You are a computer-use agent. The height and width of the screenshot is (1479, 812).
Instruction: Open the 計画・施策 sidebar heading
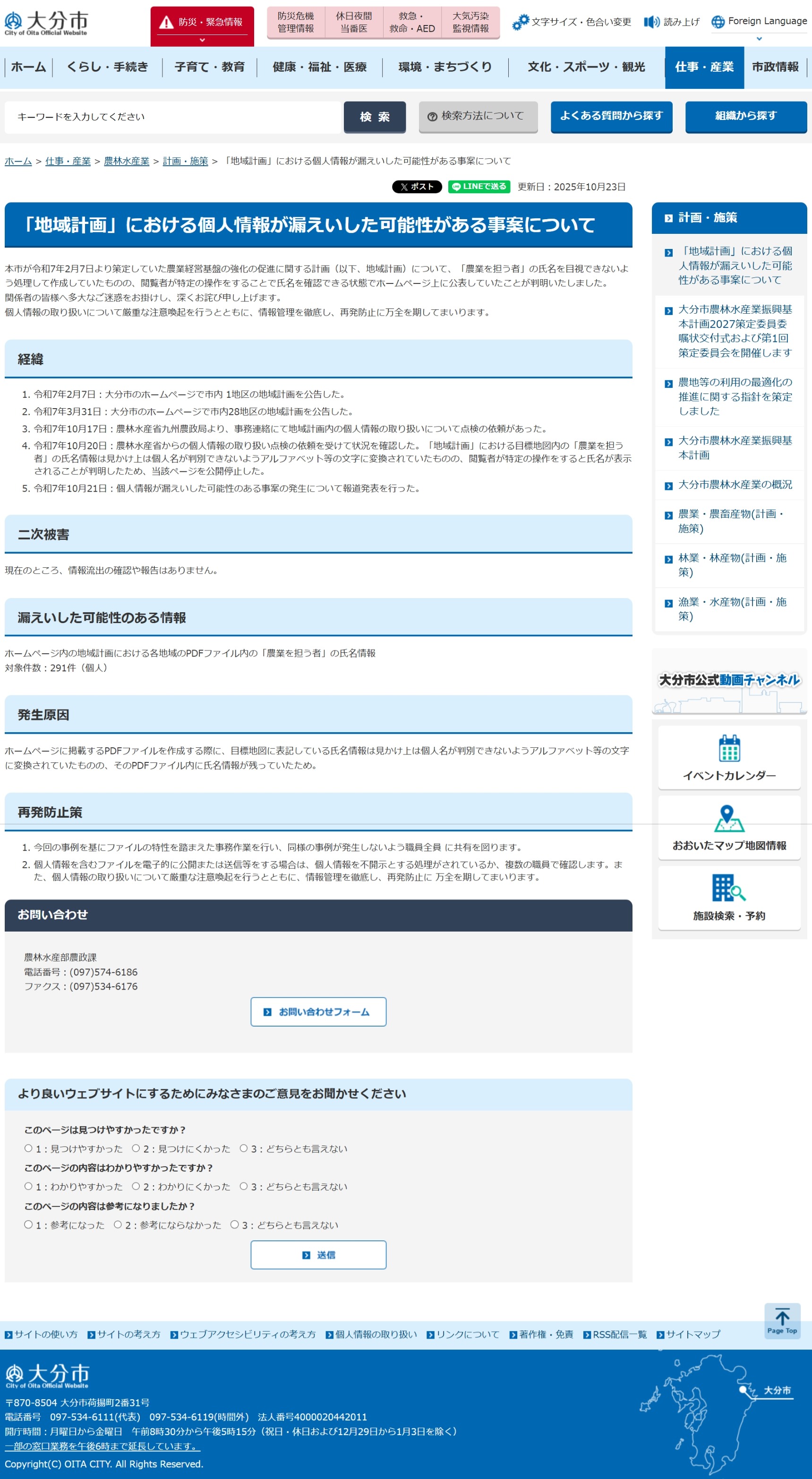point(708,218)
